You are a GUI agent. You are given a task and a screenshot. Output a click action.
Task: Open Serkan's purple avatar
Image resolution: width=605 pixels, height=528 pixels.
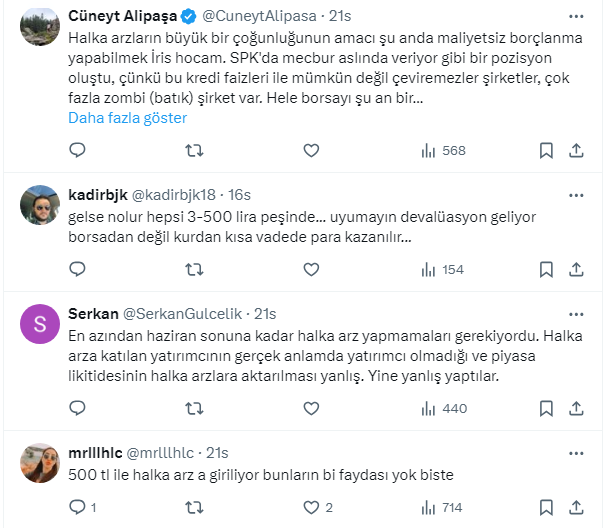(40, 324)
